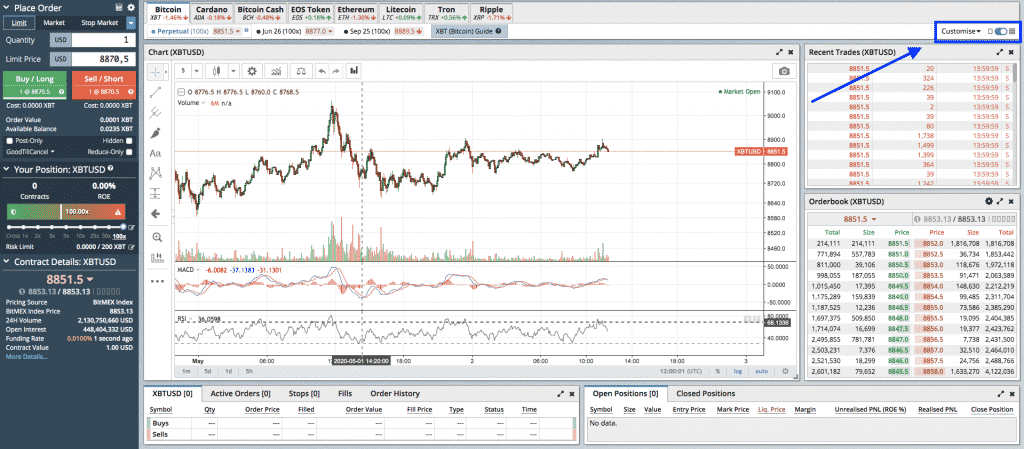Toggle auto scale on chart

(x=761, y=371)
